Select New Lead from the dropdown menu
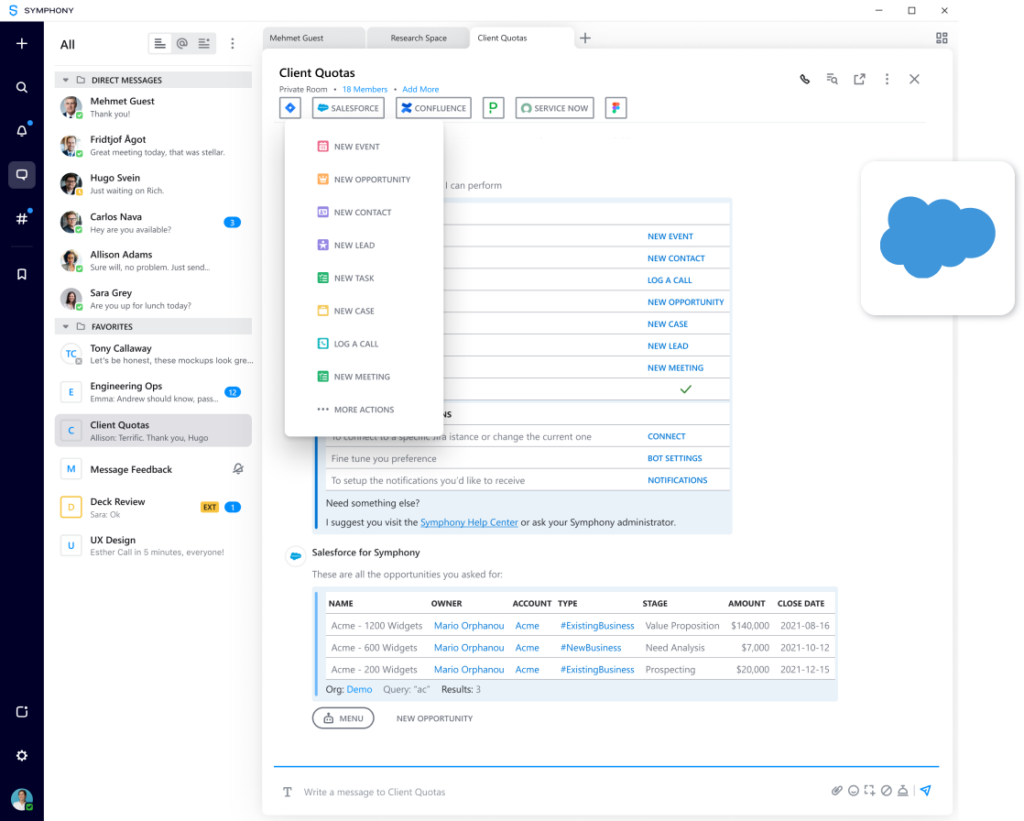 point(354,245)
